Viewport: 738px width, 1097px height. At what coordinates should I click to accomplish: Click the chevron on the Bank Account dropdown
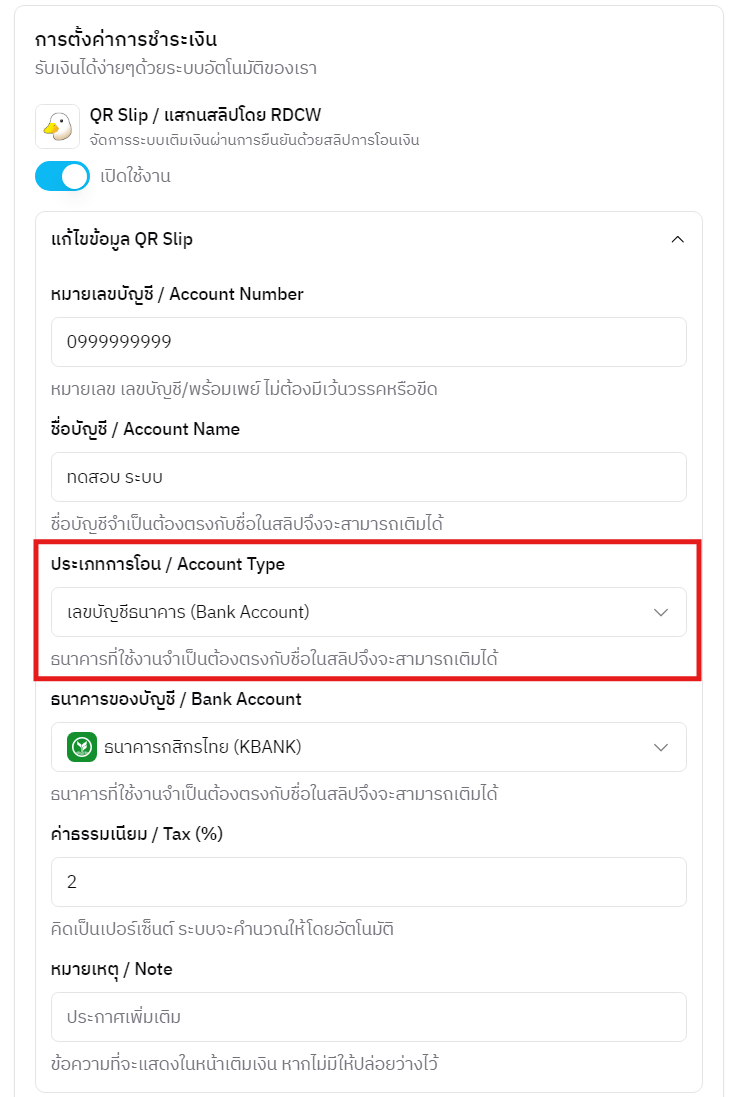pos(660,747)
